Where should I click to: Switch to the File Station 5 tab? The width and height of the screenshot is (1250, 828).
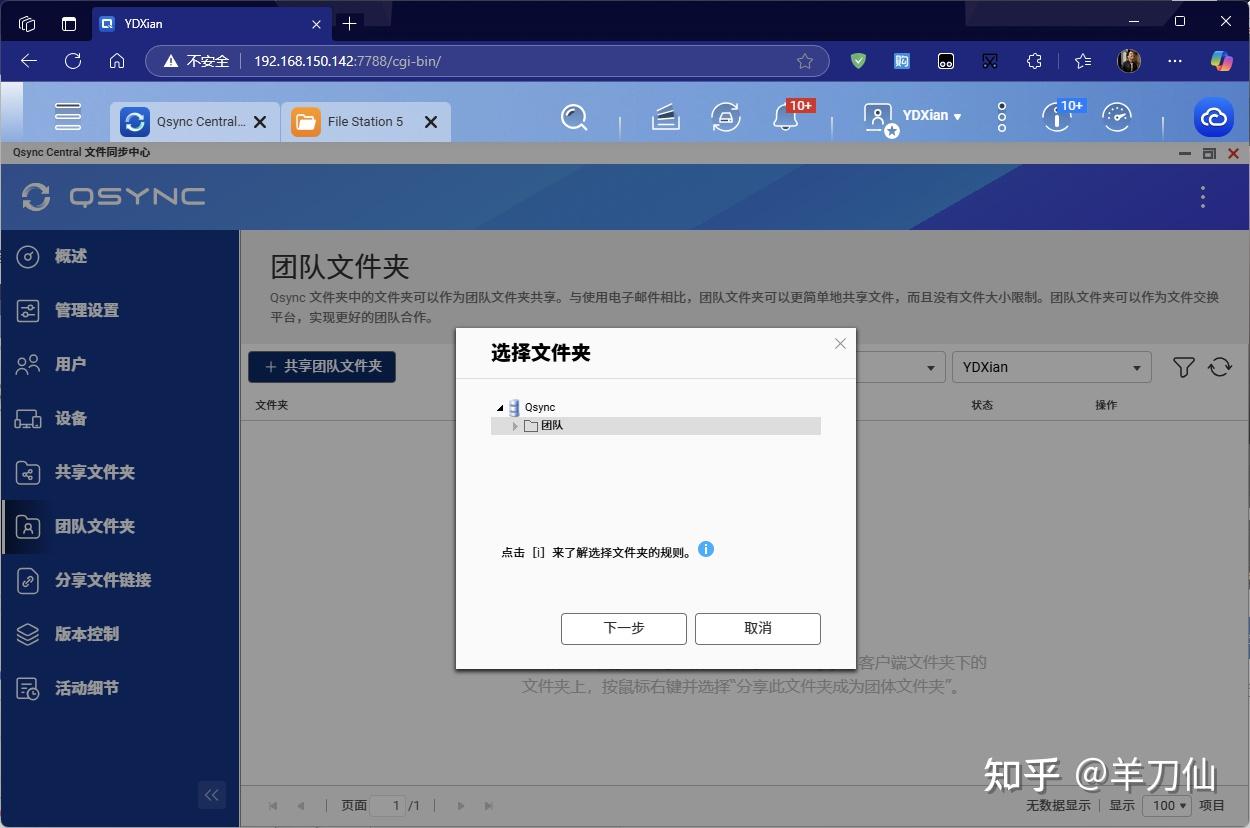coord(367,121)
